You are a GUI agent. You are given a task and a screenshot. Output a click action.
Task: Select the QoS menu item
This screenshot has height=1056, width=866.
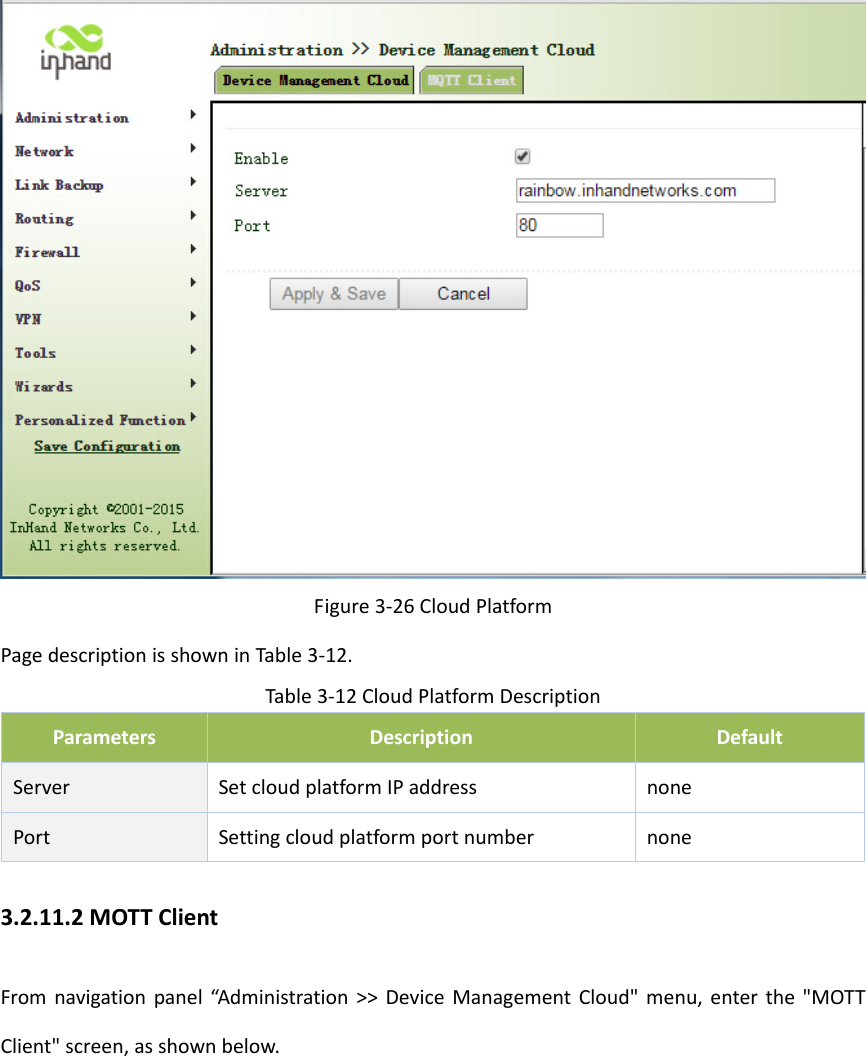tap(34, 285)
